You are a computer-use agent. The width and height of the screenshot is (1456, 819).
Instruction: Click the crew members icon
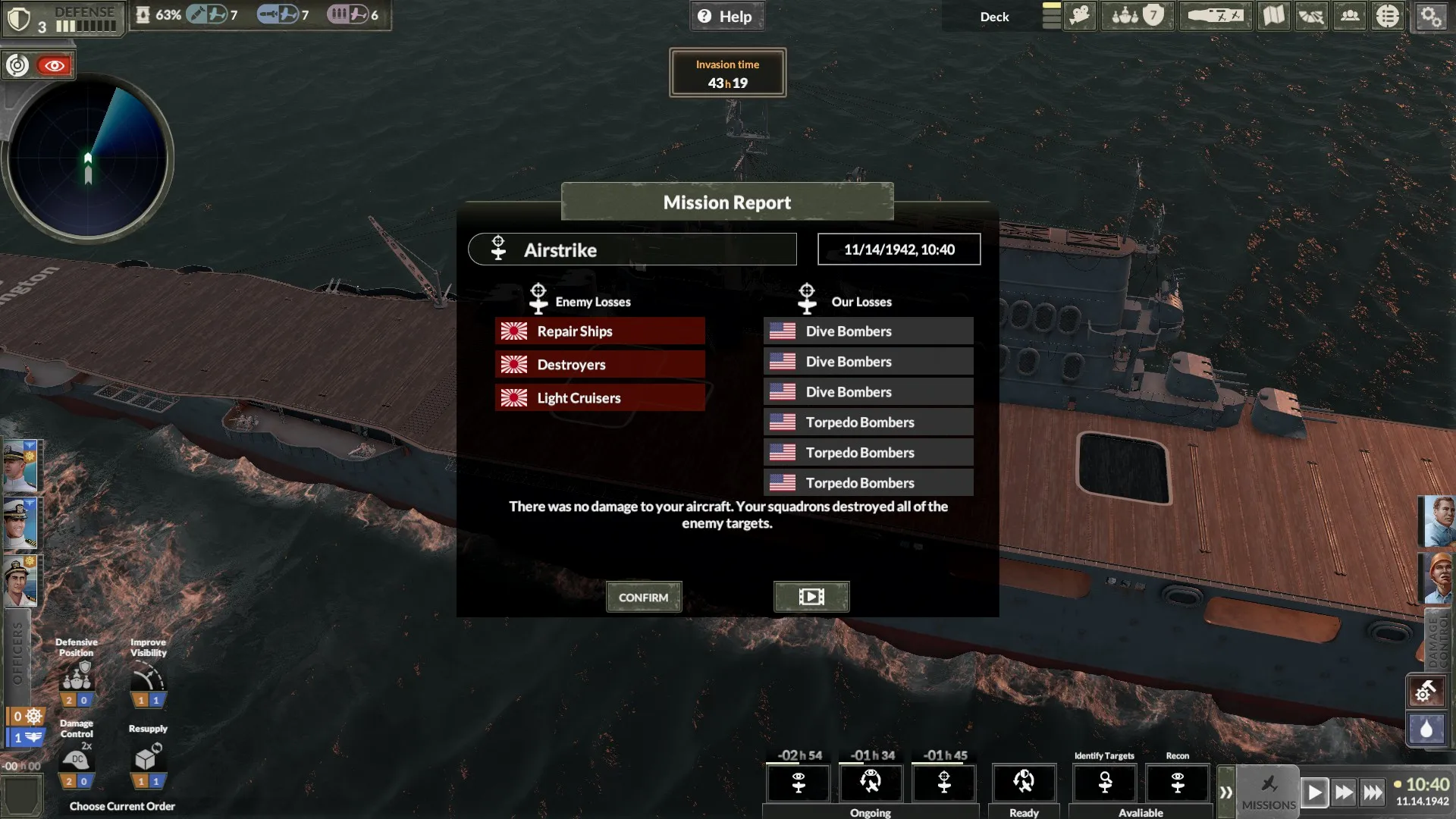coord(1350,16)
